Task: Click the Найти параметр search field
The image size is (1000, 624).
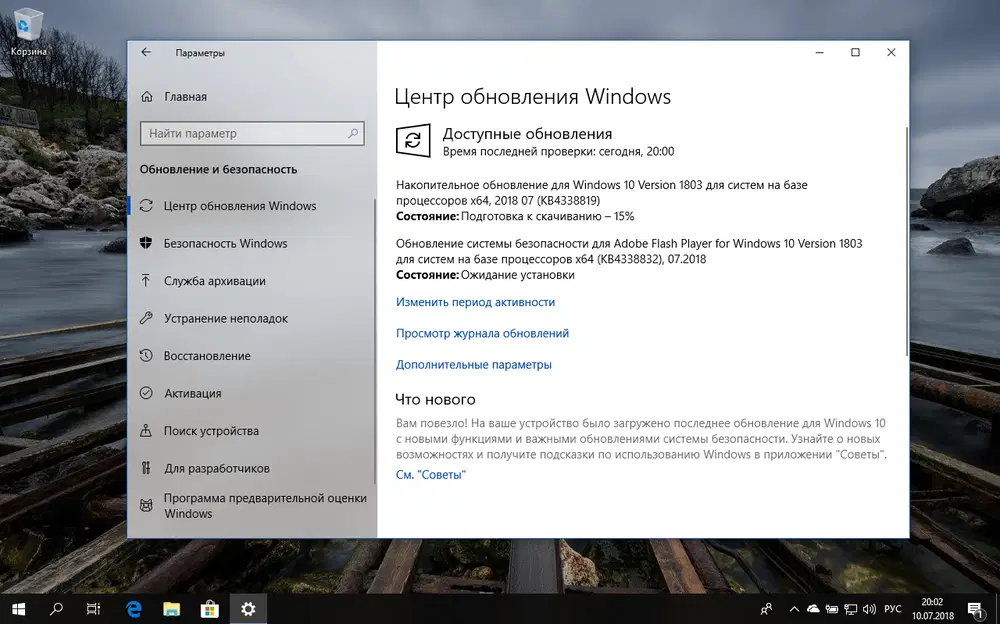Action: click(251, 132)
